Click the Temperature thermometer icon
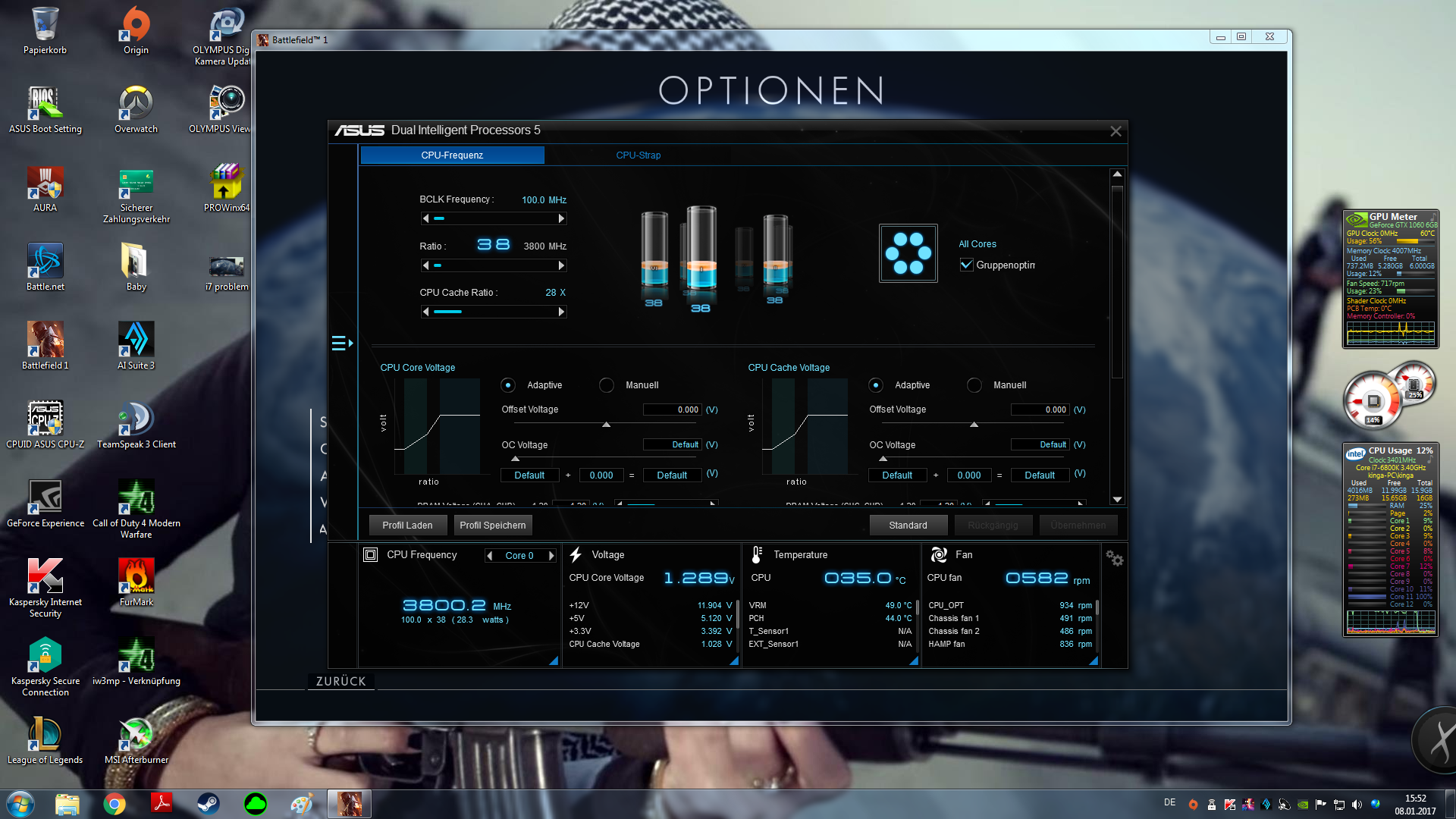This screenshot has height=819, width=1456. (756, 555)
